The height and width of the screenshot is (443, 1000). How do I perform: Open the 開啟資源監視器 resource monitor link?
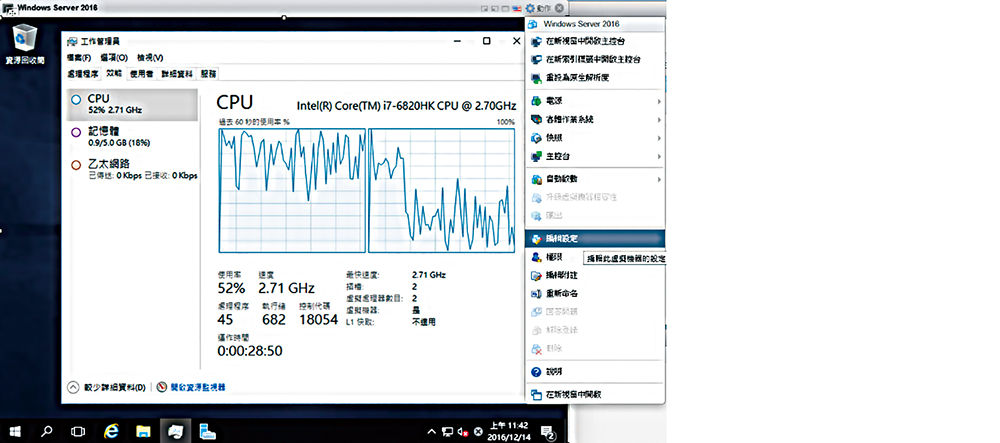(196, 387)
